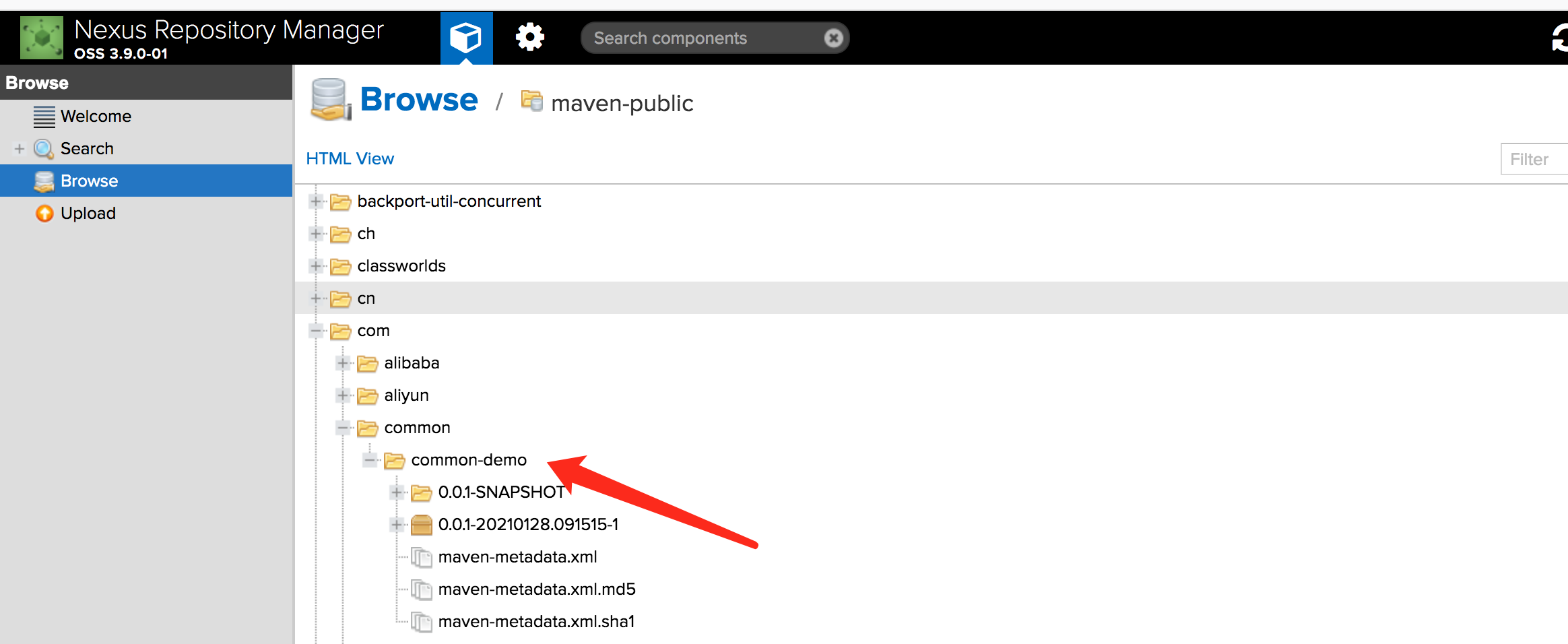Screen dimensions: 1568x644
Task: Clear the Search components field with the X
Action: click(833, 38)
